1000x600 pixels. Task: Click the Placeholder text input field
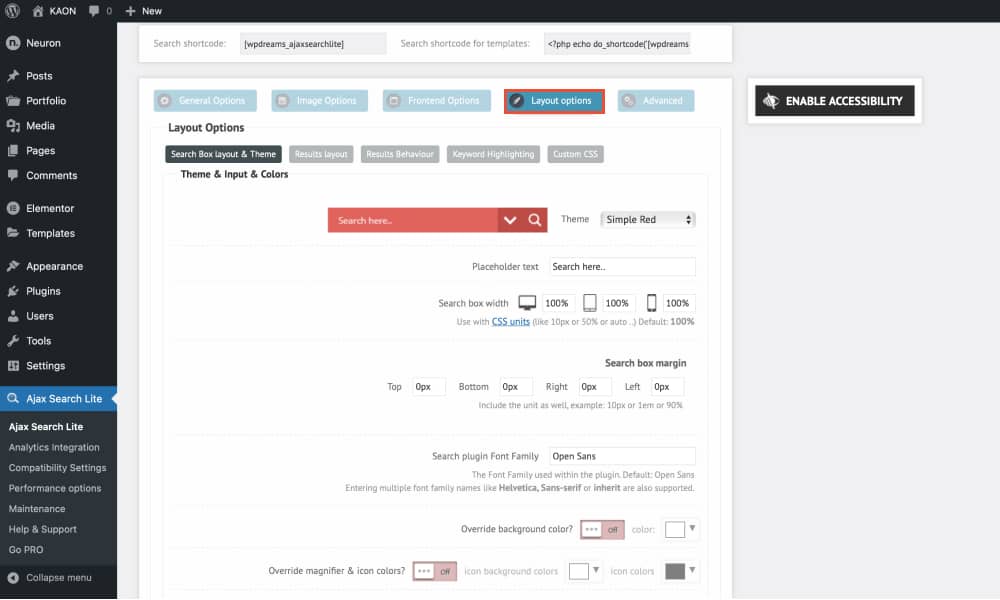(x=622, y=266)
